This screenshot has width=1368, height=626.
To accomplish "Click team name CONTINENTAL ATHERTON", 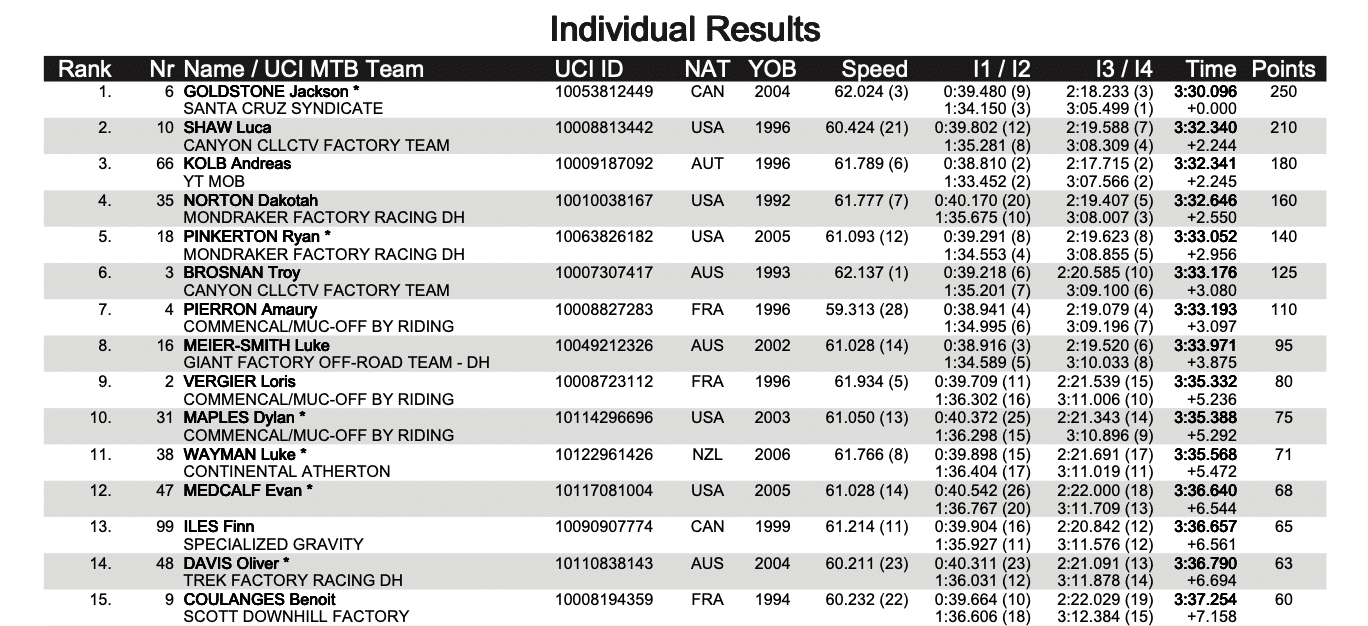I will coord(287,471).
